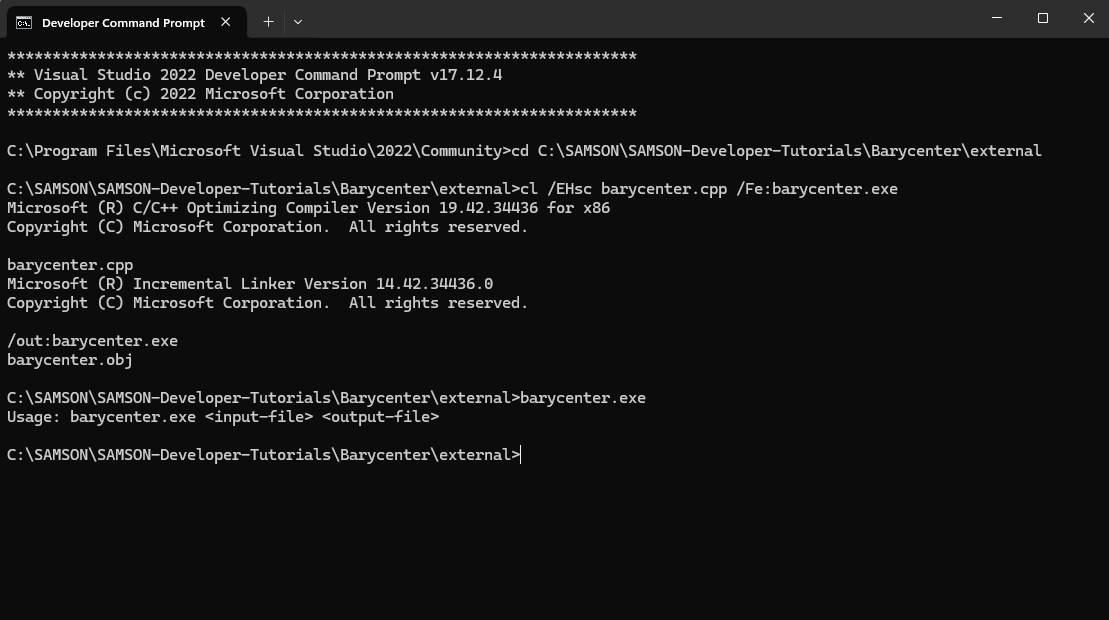This screenshot has width=1109, height=620.
Task: Minimize the terminal window
Action: click(x=996, y=18)
